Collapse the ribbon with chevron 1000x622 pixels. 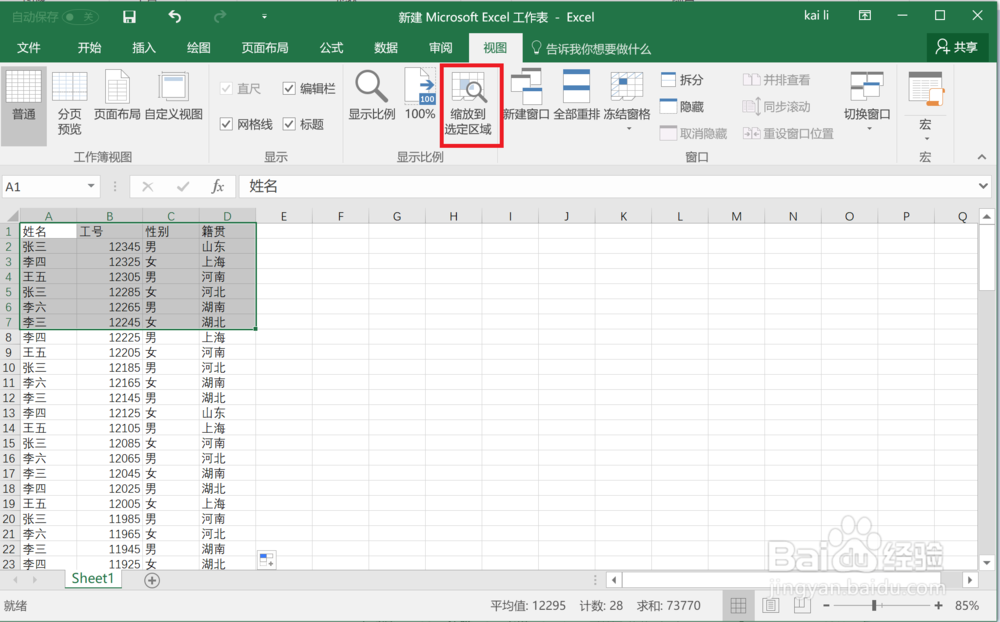click(x=982, y=157)
